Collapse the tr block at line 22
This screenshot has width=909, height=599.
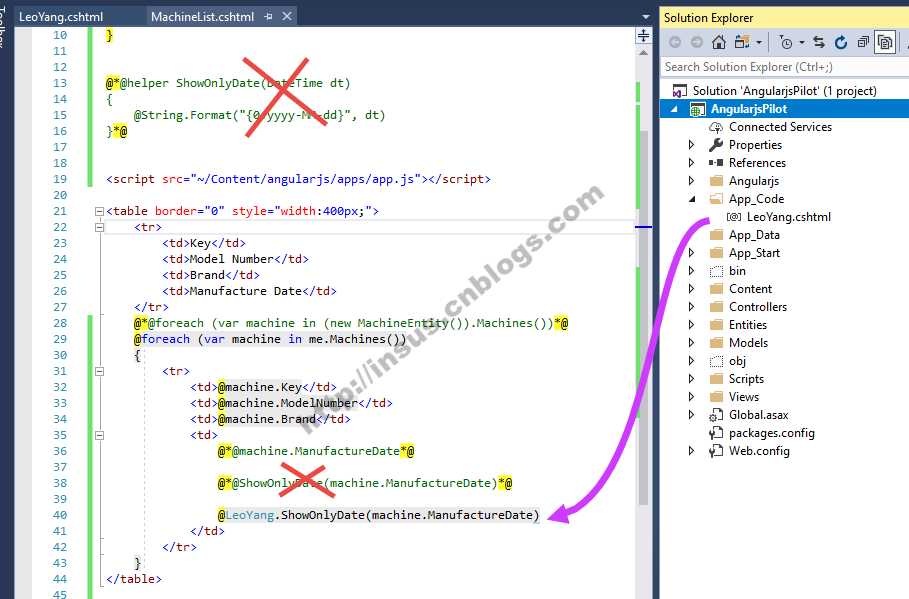coord(99,227)
